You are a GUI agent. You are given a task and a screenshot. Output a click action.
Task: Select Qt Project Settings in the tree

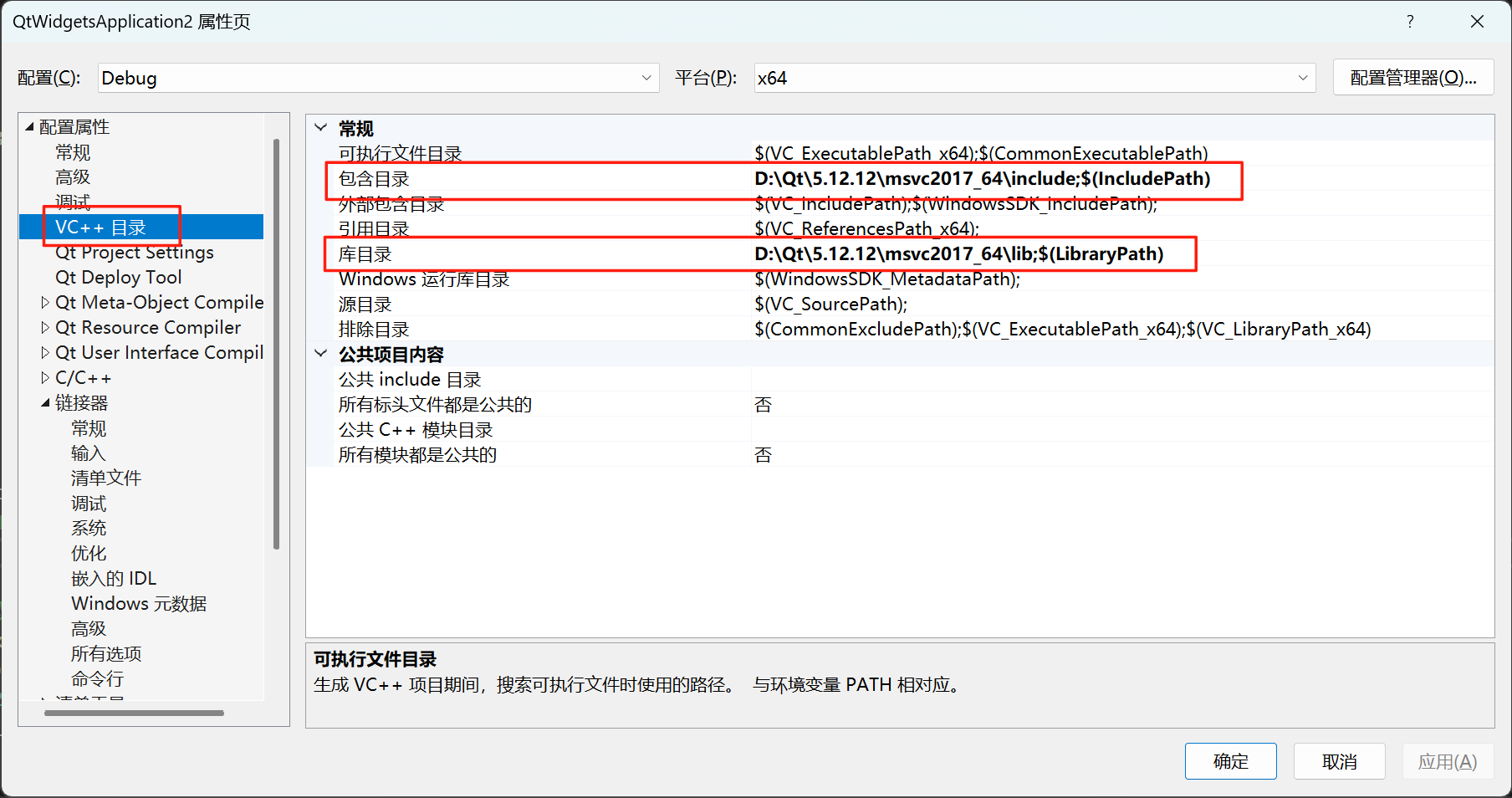coord(134,252)
